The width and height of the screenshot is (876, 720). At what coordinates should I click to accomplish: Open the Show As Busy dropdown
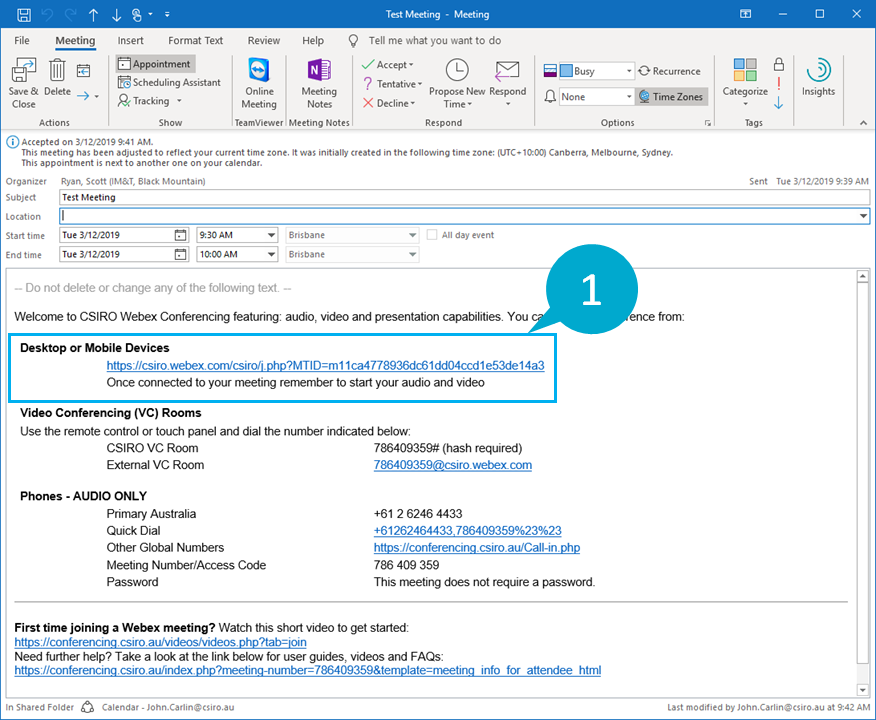[x=629, y=71]
